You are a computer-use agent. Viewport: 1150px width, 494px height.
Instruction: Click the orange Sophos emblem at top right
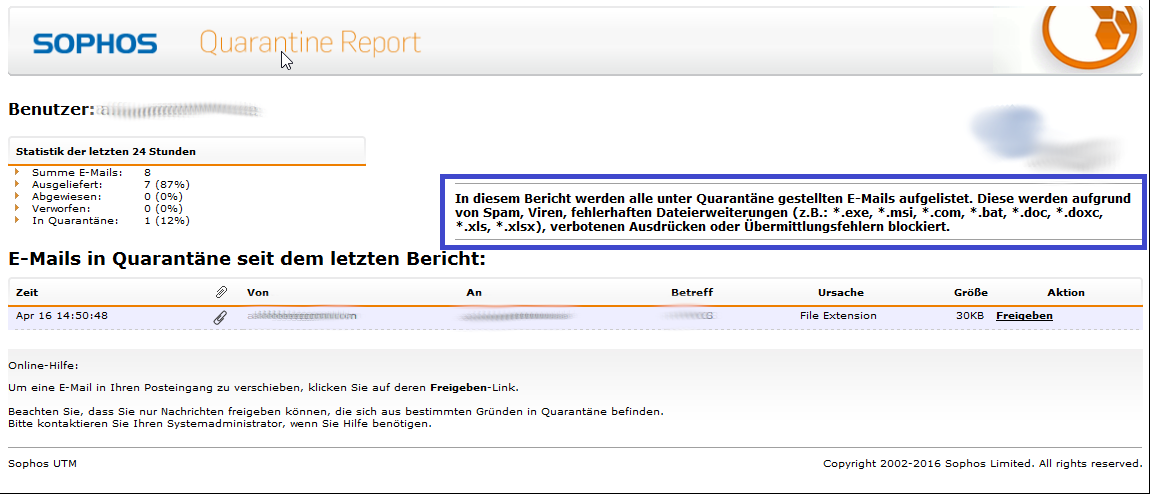[1095, 34]
